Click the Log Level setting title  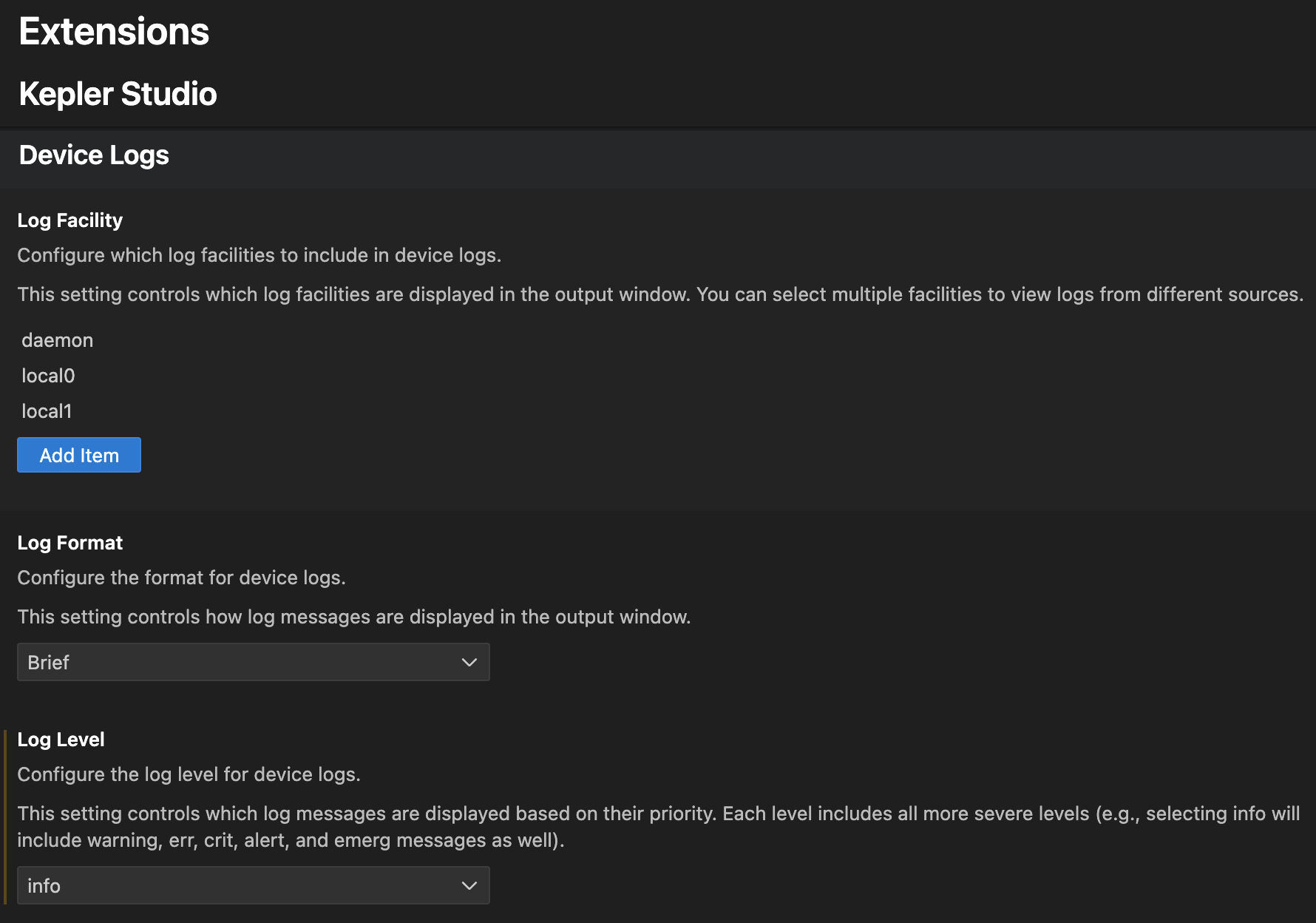(61, 740)
